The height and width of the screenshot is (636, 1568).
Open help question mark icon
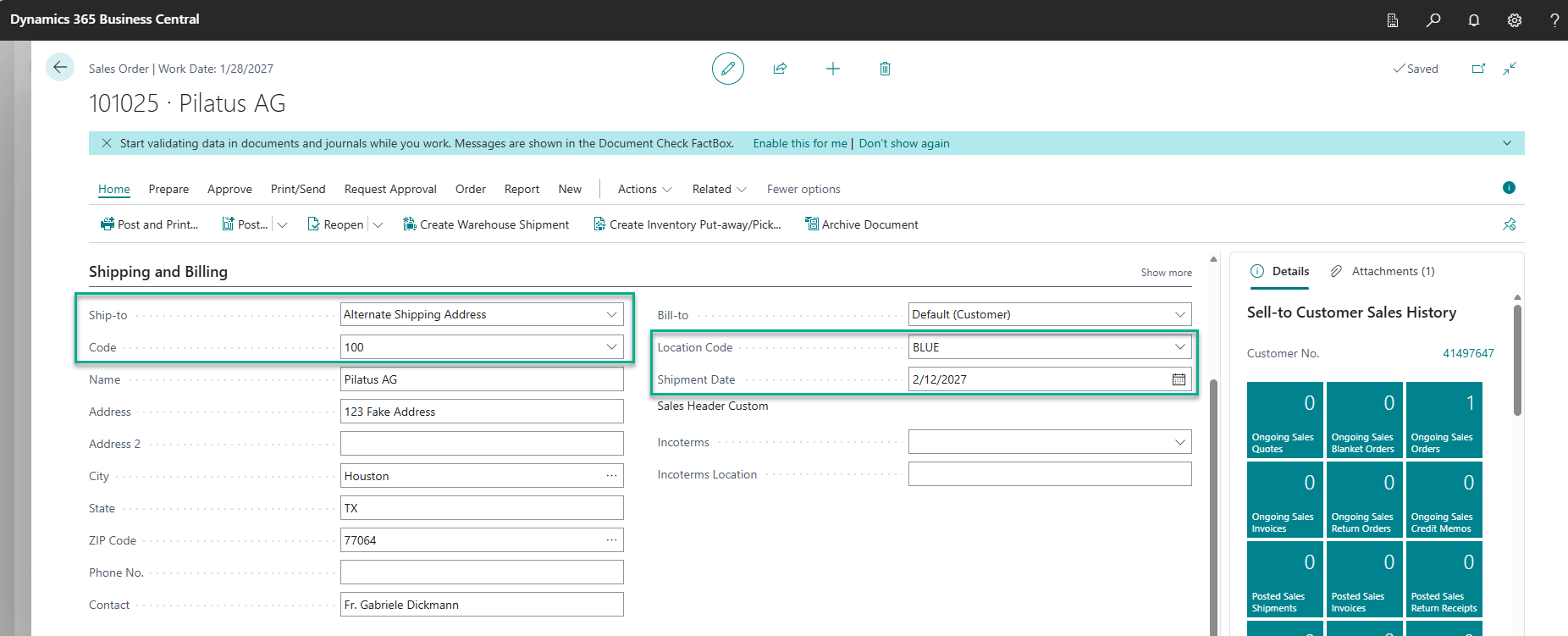pyautogui.click(x=1554, y=19)
